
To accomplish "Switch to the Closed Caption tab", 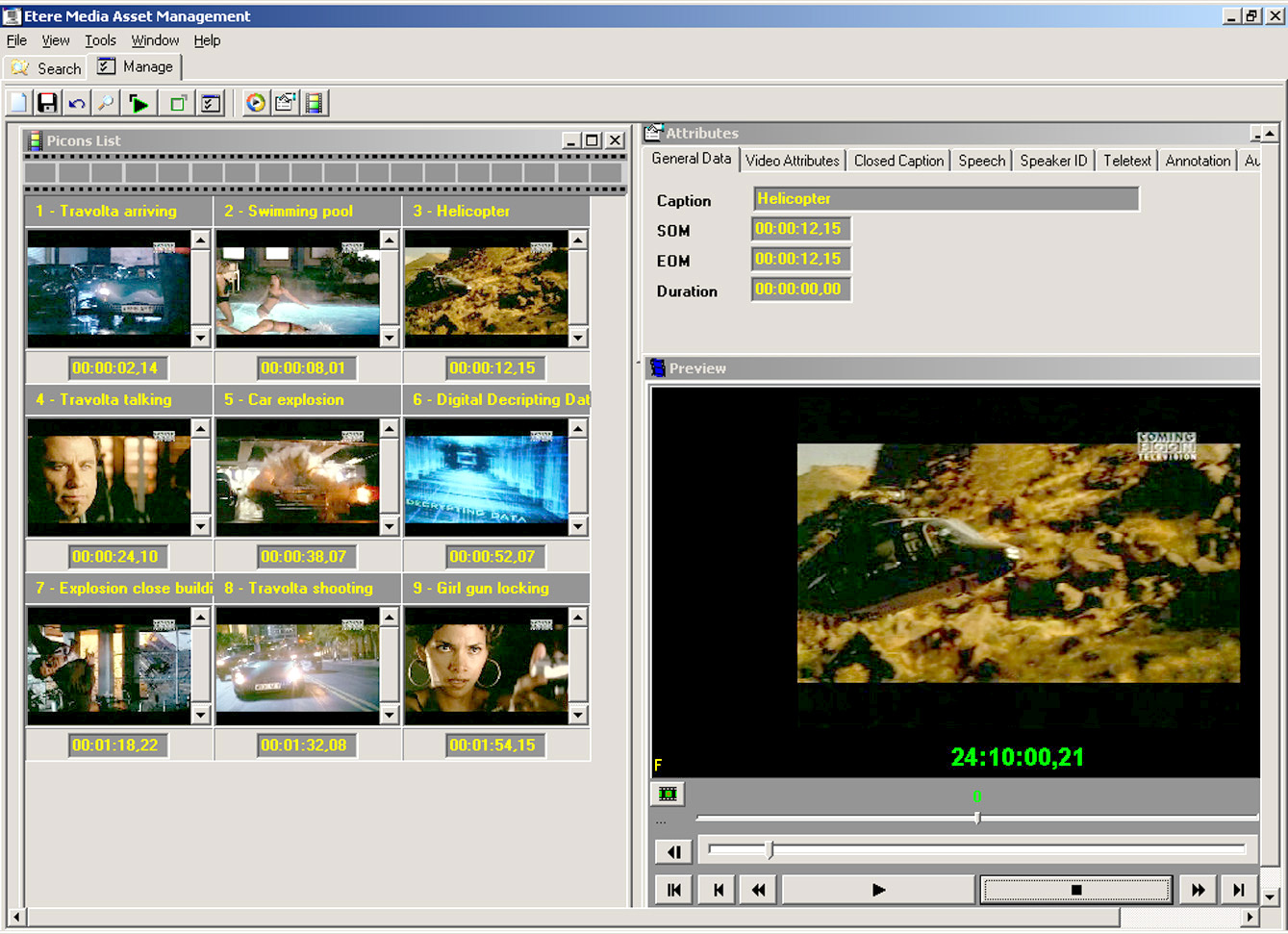I will click(x=898, y=161).
